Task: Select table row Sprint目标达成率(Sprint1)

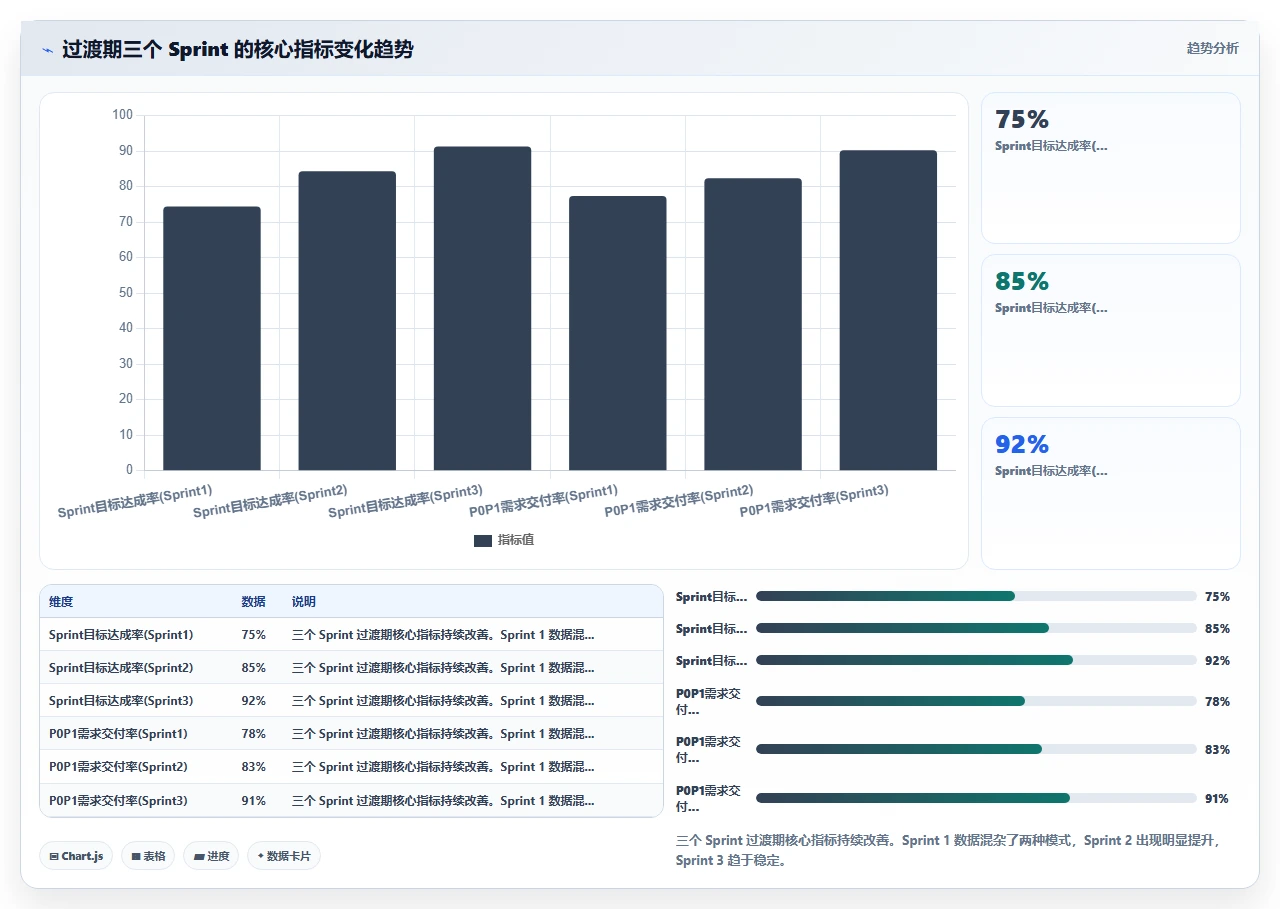Action: click(351, 635)
